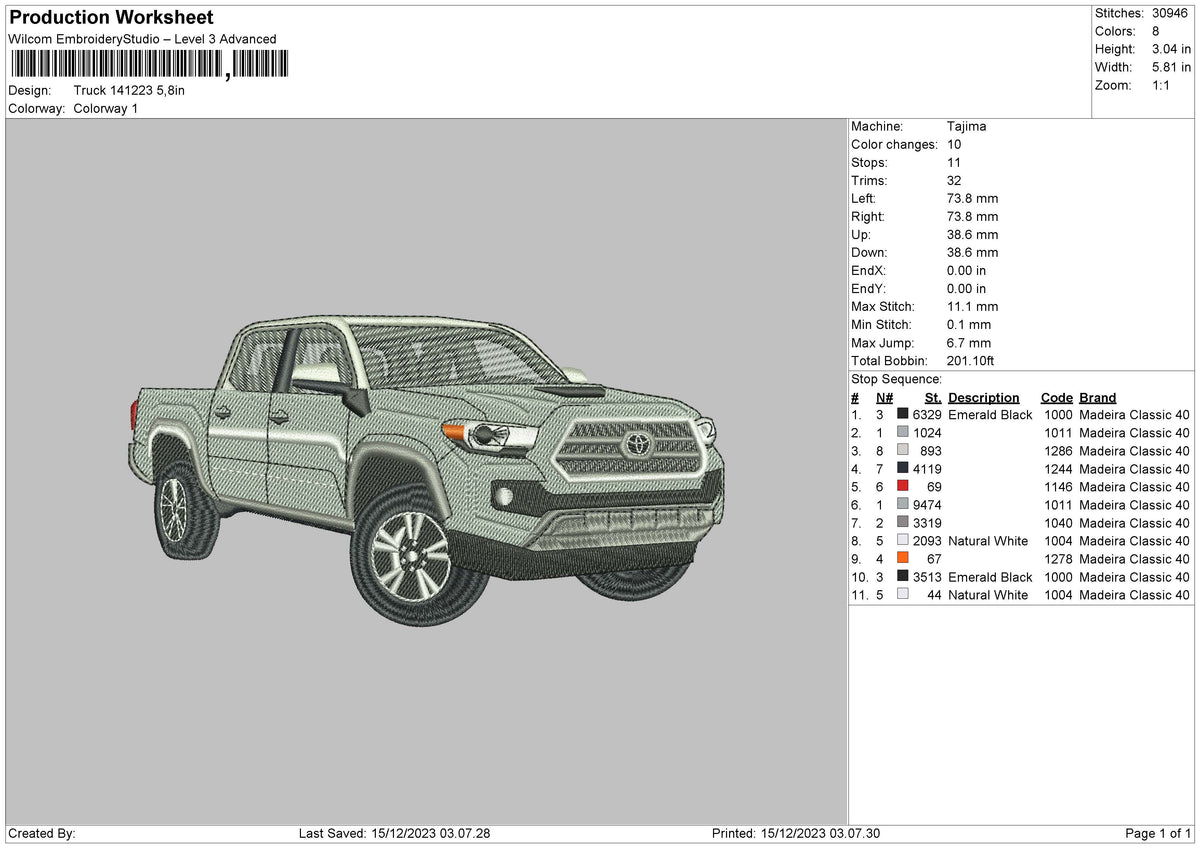The width and height of the screenshot is (1200, 848).
Task: Select the Max Jump value "6.7 mm"
Action: click(x=969, y=343)
